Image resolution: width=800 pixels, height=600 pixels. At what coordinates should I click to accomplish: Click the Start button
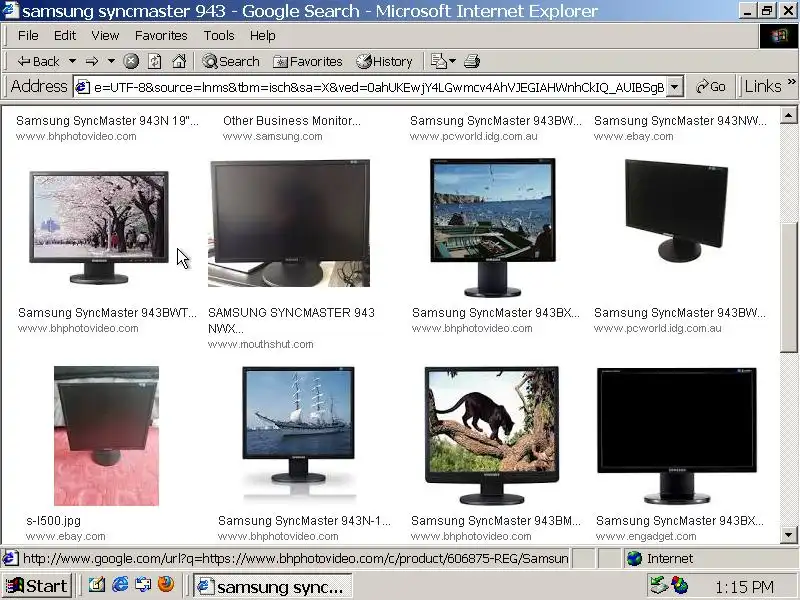[x=36, y=586]
